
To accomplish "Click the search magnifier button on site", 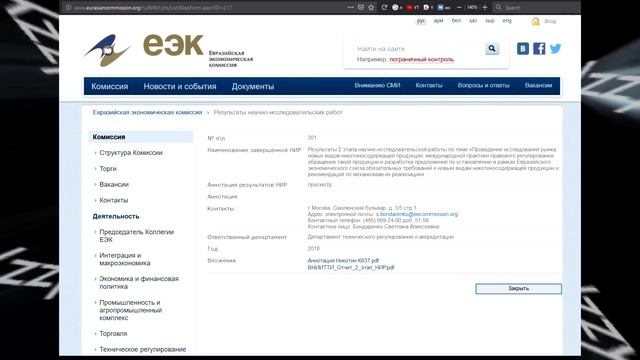I will click(492, 49).
